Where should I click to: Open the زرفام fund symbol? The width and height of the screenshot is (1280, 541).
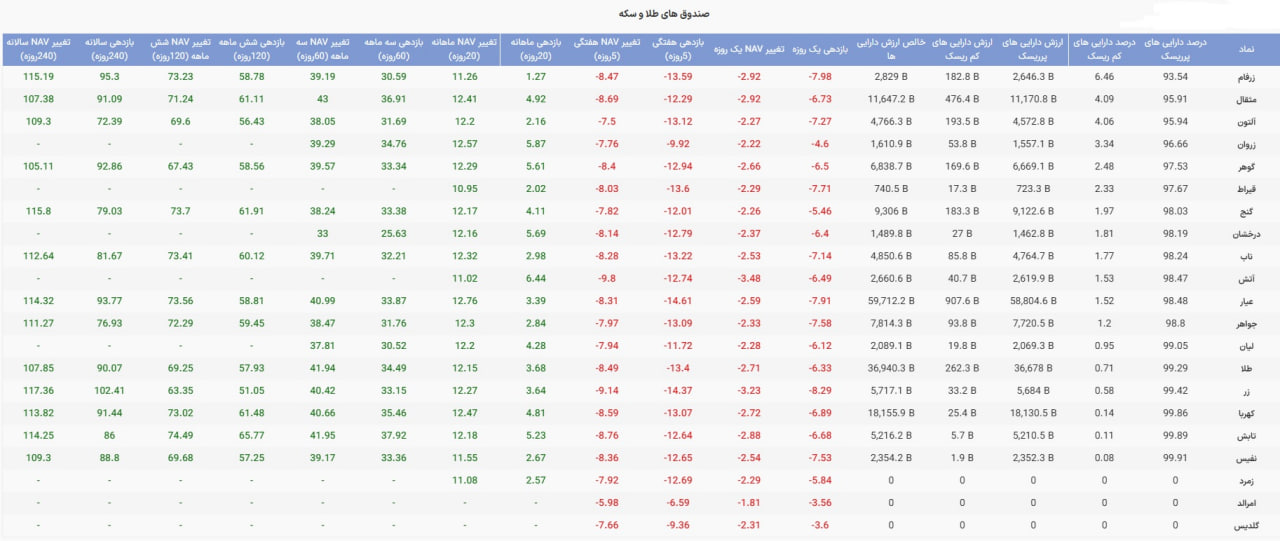[x=1244, y=77]
